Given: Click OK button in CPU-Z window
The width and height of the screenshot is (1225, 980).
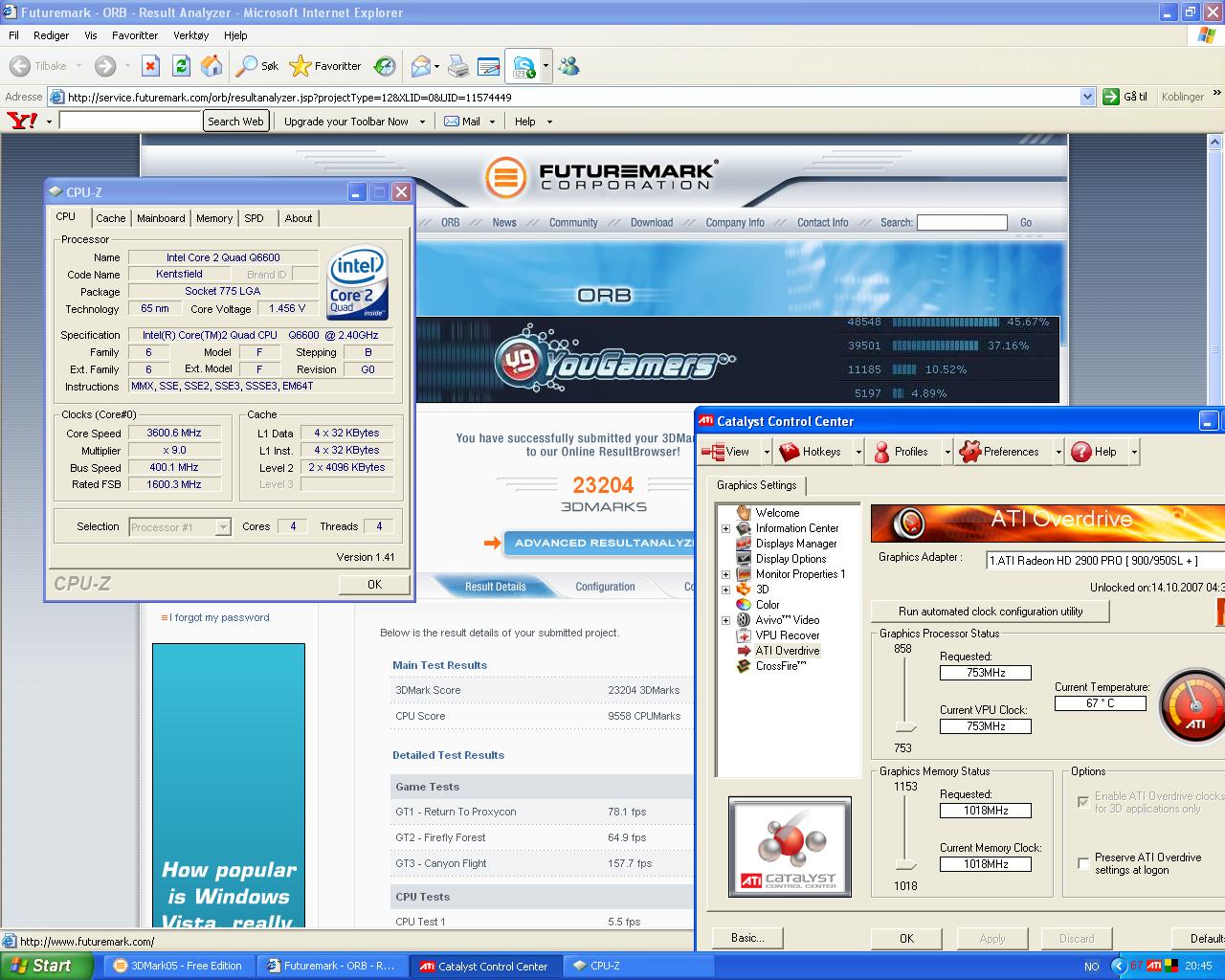Looking at the screenshot, I should click(x=374, y=585).
